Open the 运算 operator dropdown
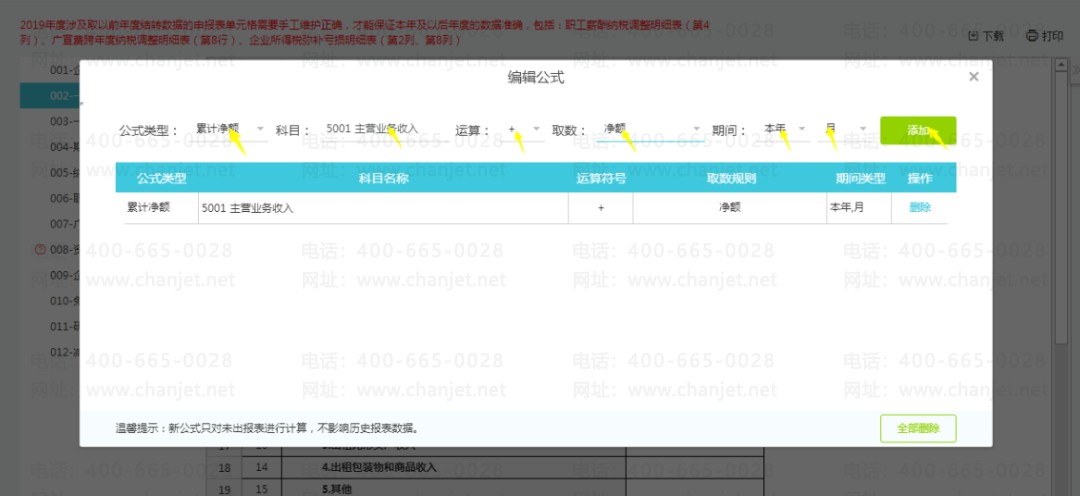Image resolution: width=1080 pixels, height=496 pixels. point(524,129)
